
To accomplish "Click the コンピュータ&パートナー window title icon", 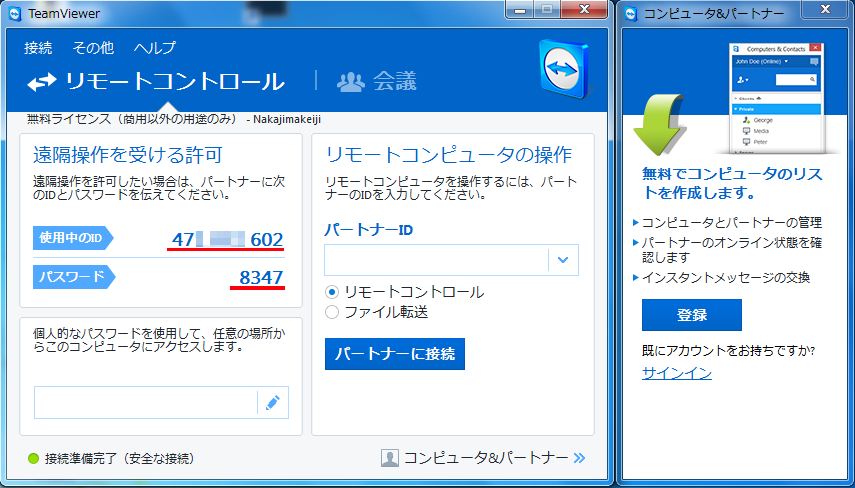I will [x=631, y=14].
